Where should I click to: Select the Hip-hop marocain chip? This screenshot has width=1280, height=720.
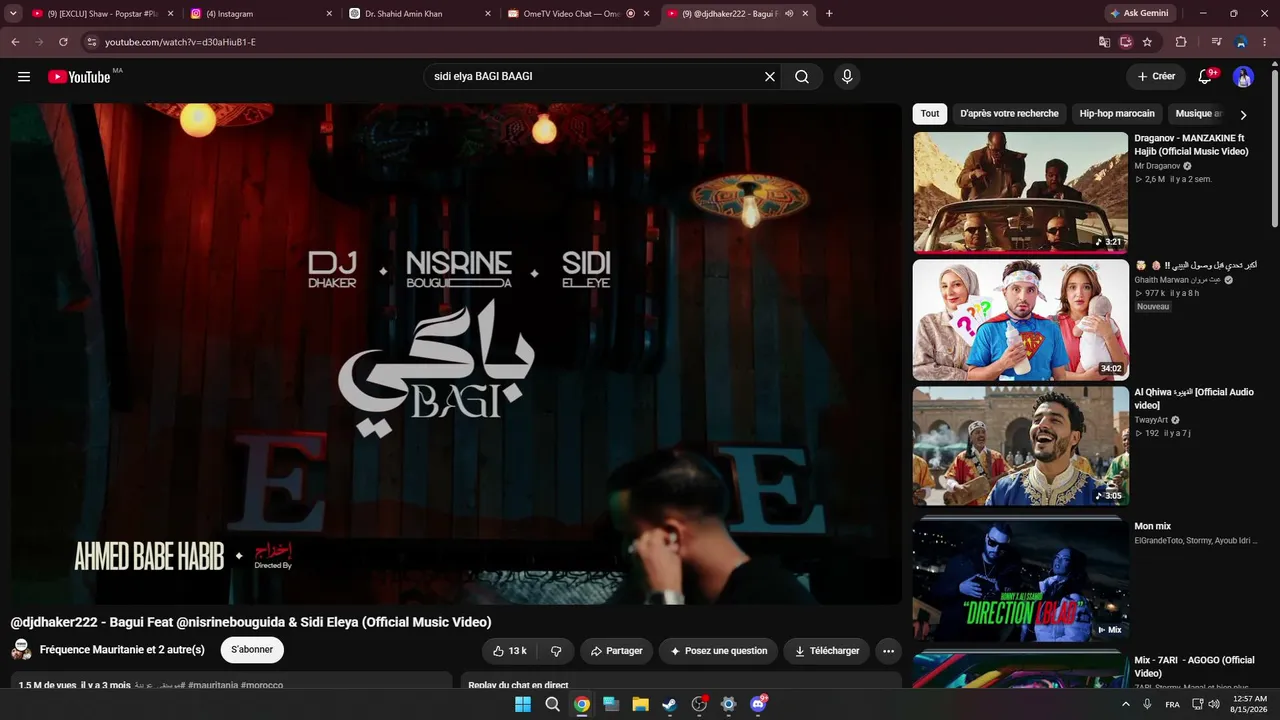(1117, 114)
